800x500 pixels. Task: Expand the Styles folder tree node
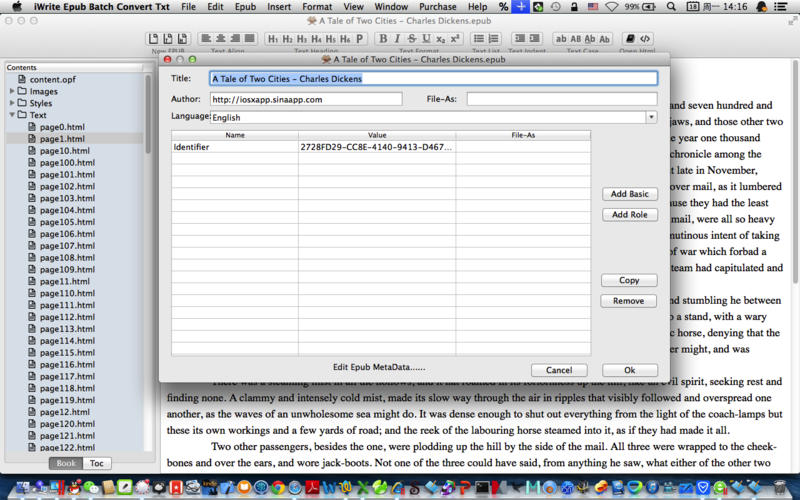pyautogui.click(x=12, y=103)
